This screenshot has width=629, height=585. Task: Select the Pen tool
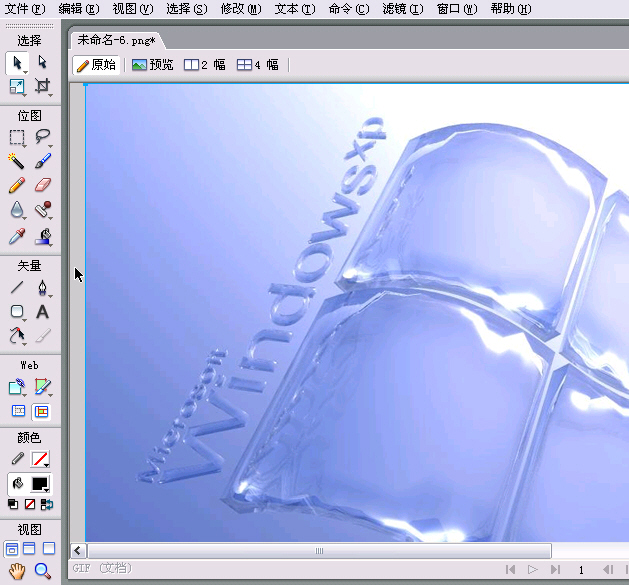(42, 287)
